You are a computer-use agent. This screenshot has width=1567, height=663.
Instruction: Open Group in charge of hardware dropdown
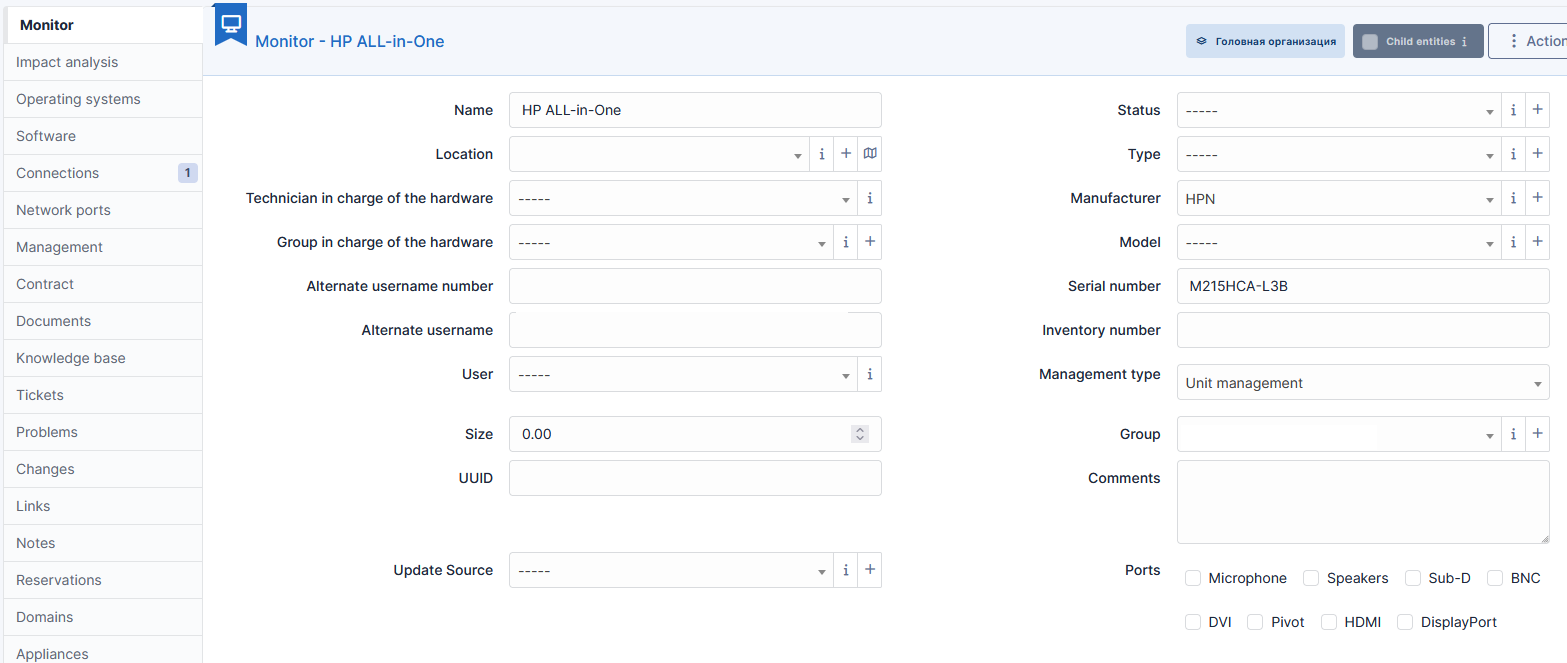click(x=671, y=242)
